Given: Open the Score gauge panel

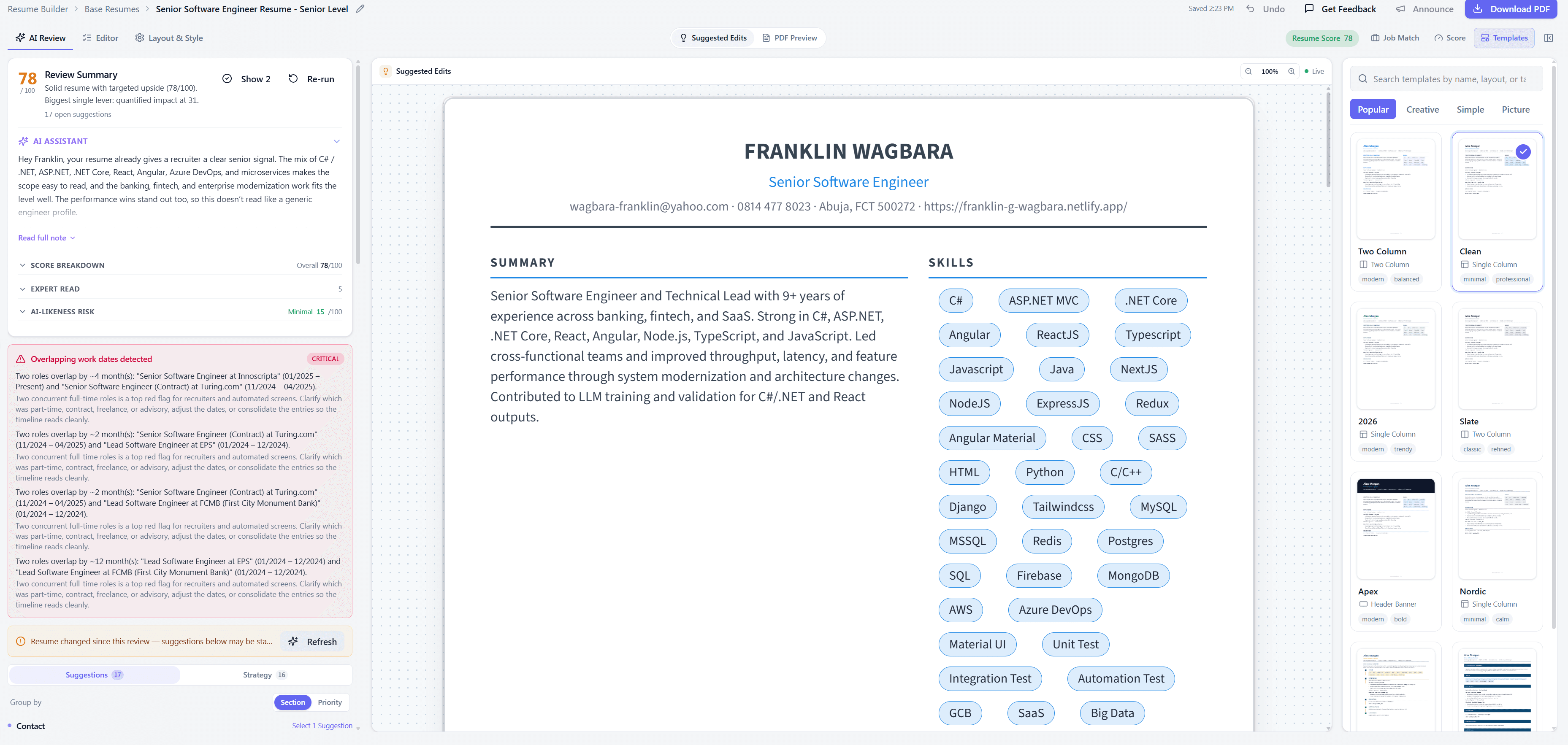Looking at the screenshot, I should coord(1450,38).
